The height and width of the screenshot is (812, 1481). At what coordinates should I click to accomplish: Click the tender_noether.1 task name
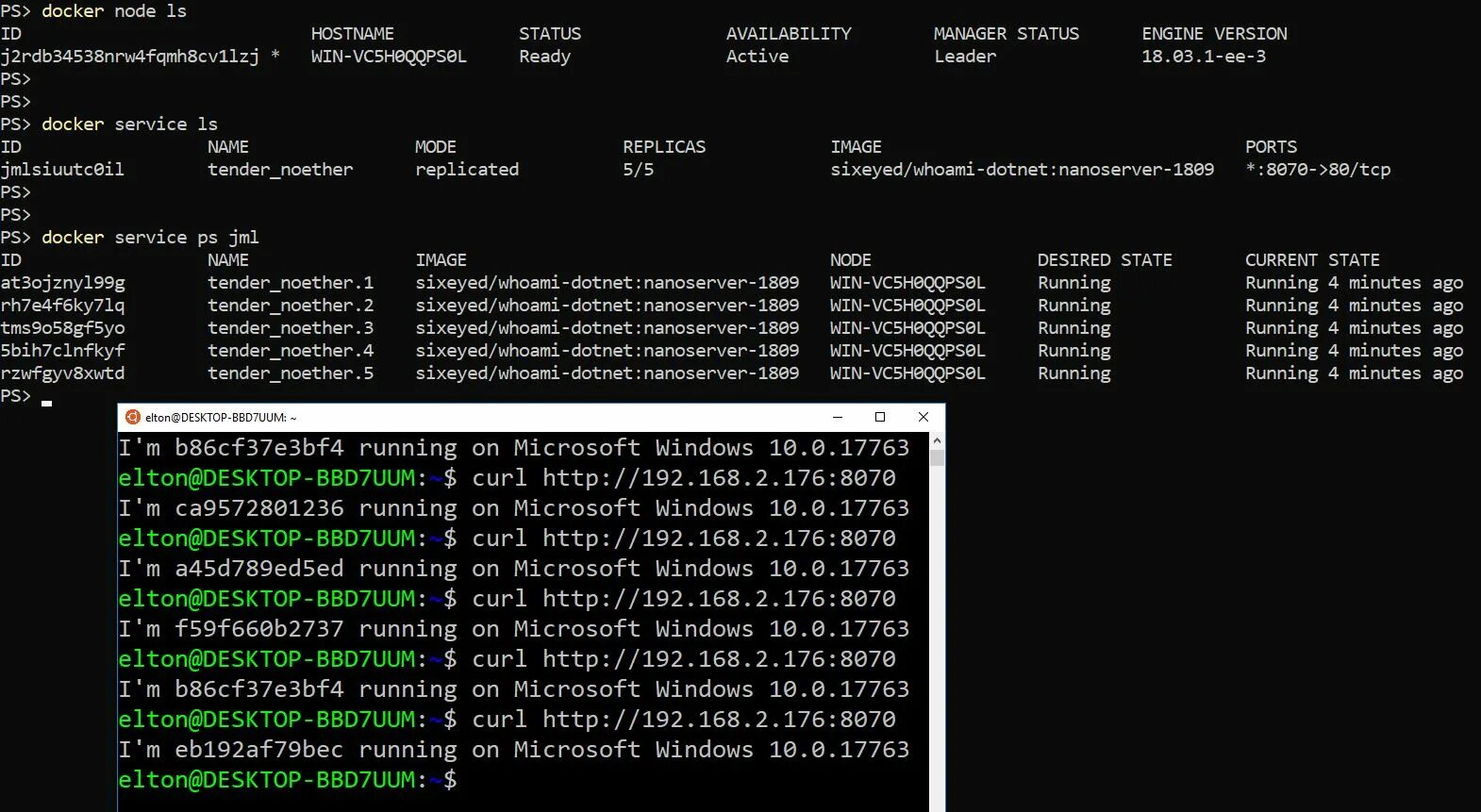pos(291,283)
